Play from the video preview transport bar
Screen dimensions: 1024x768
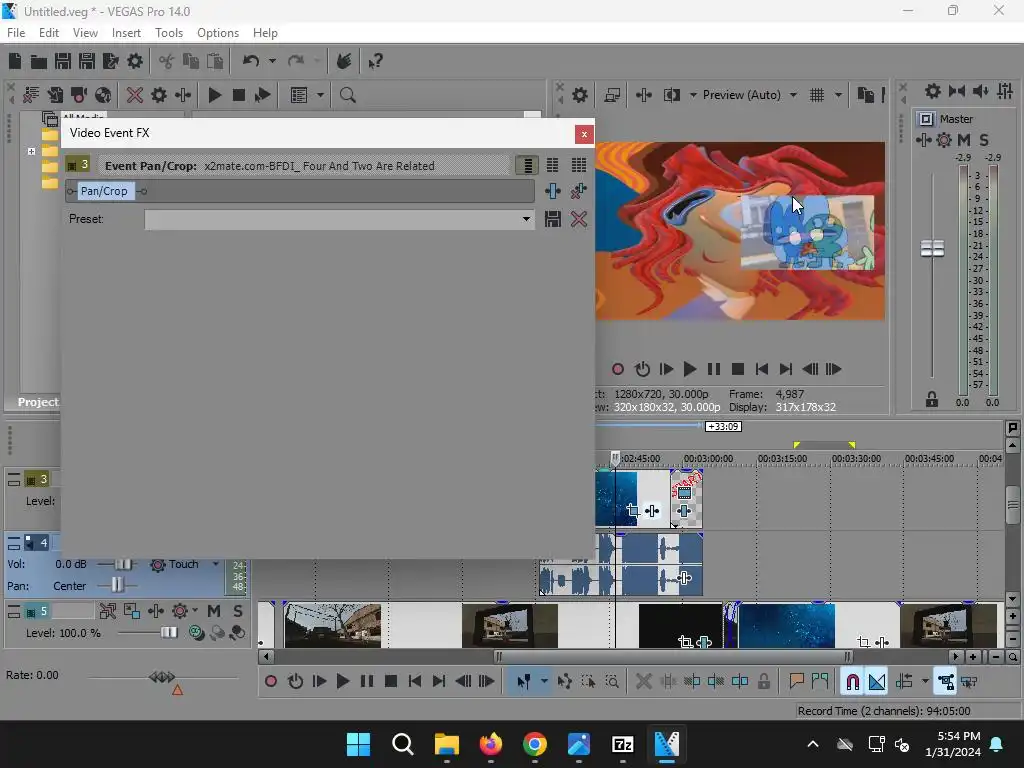690,370
